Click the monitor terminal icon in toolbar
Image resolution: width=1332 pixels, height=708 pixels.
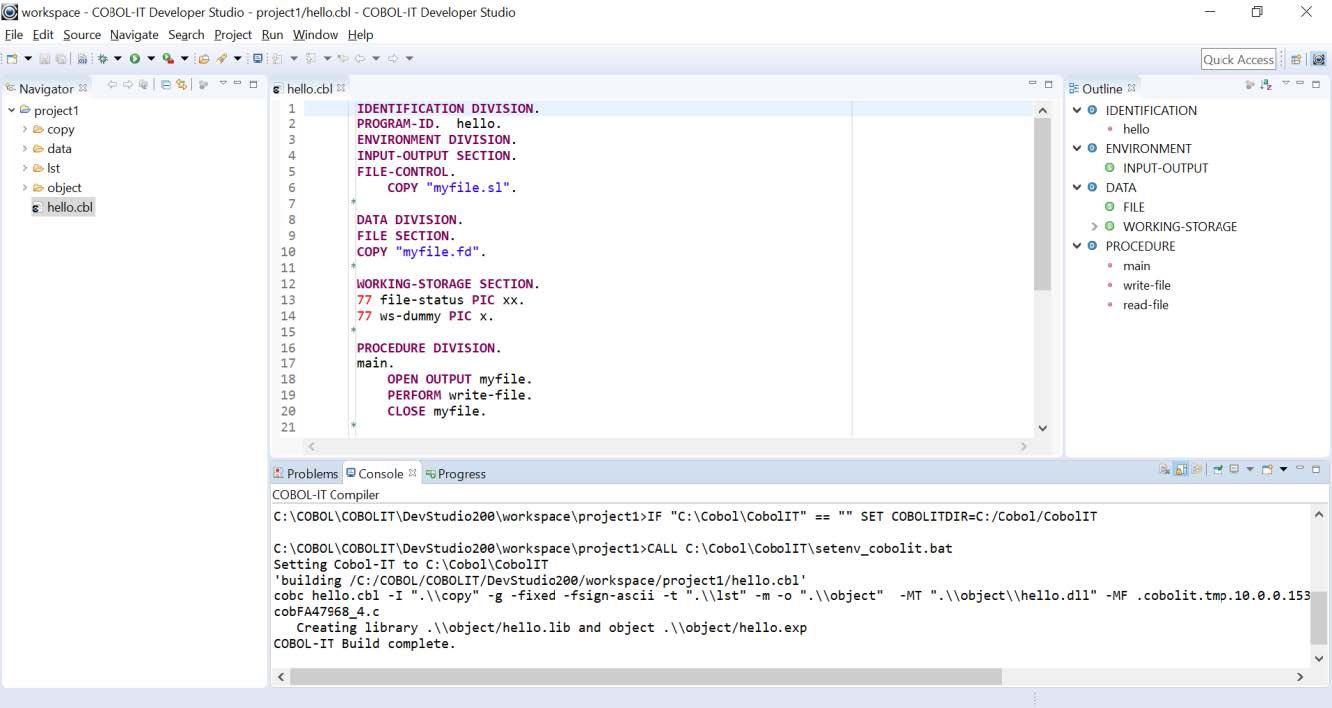[258, 59]
